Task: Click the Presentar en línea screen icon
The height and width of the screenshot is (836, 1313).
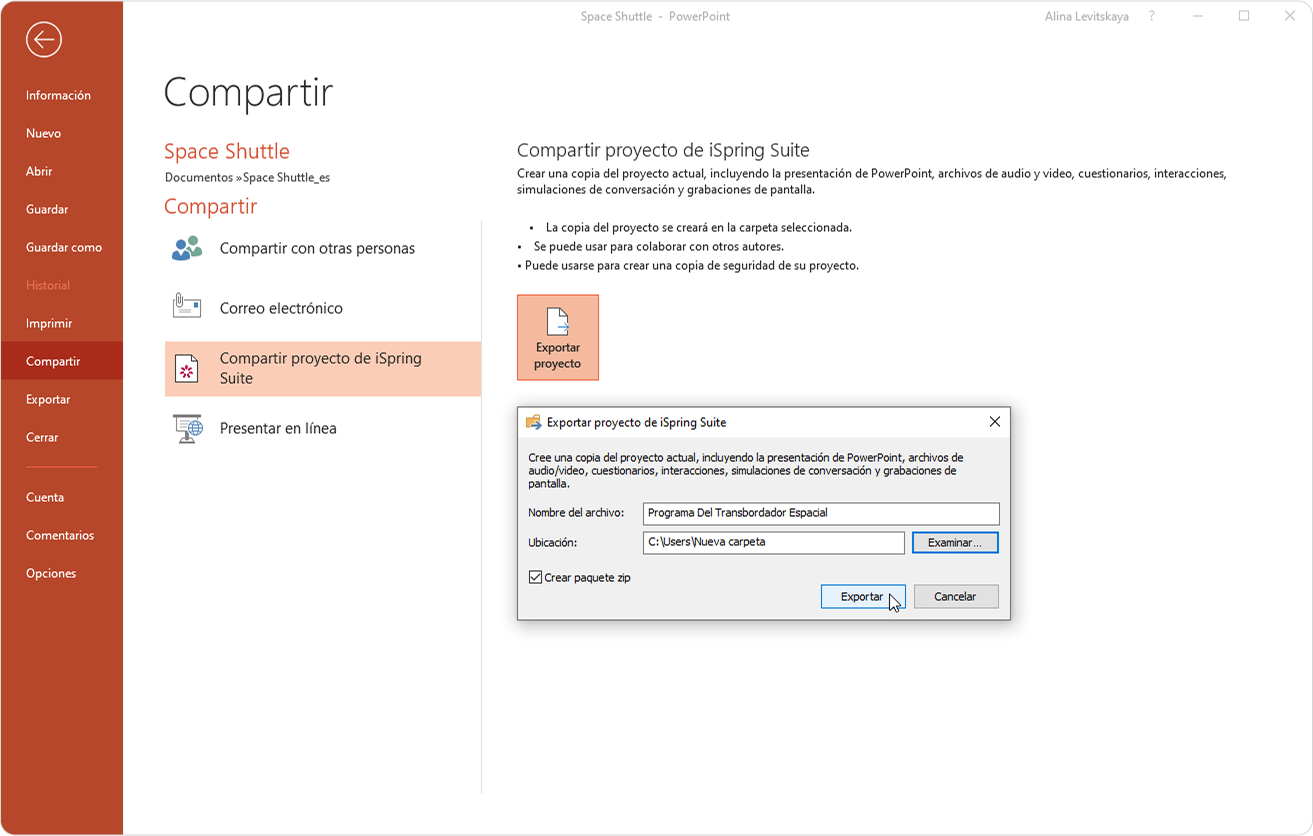Action: [x=187, y=428]
